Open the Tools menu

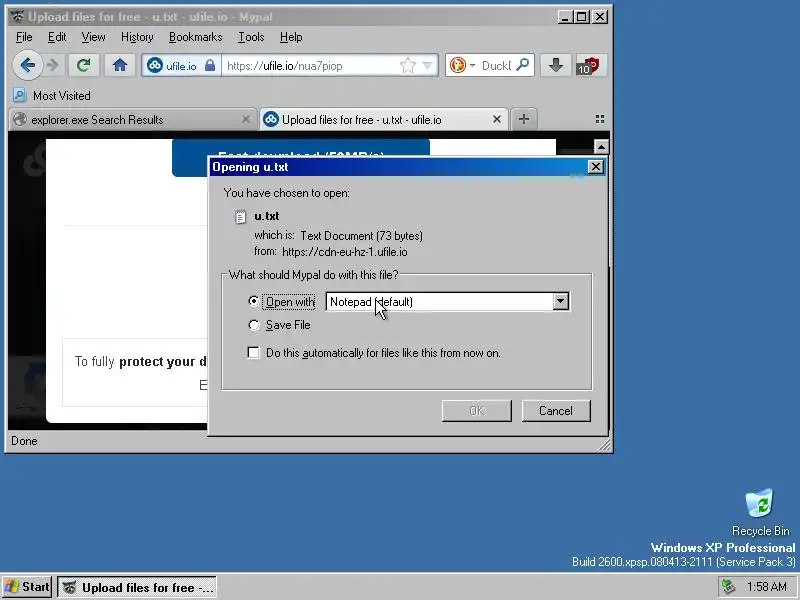coord(251,37)
